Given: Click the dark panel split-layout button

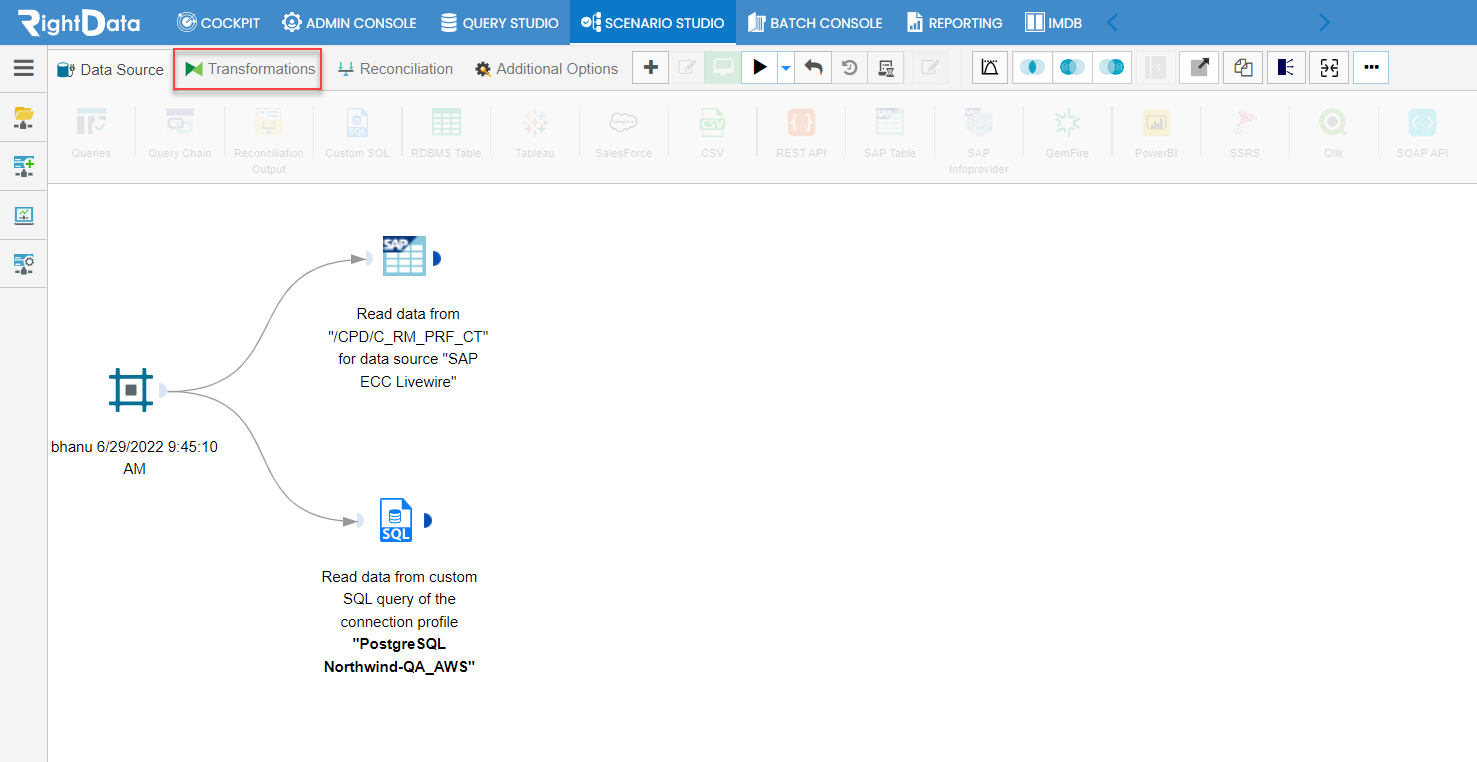Looking at the screenshot, I should pos(1286,68).
